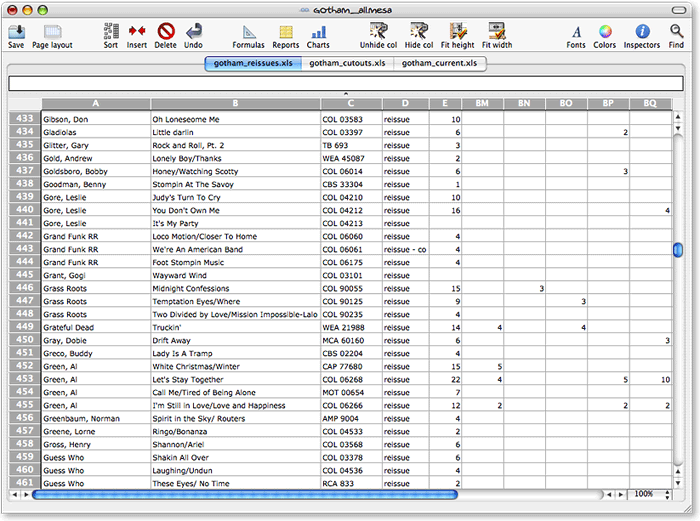Switch to gotham_current.xls tab
This screenshot has height=521, width=700.
(439, 63)
